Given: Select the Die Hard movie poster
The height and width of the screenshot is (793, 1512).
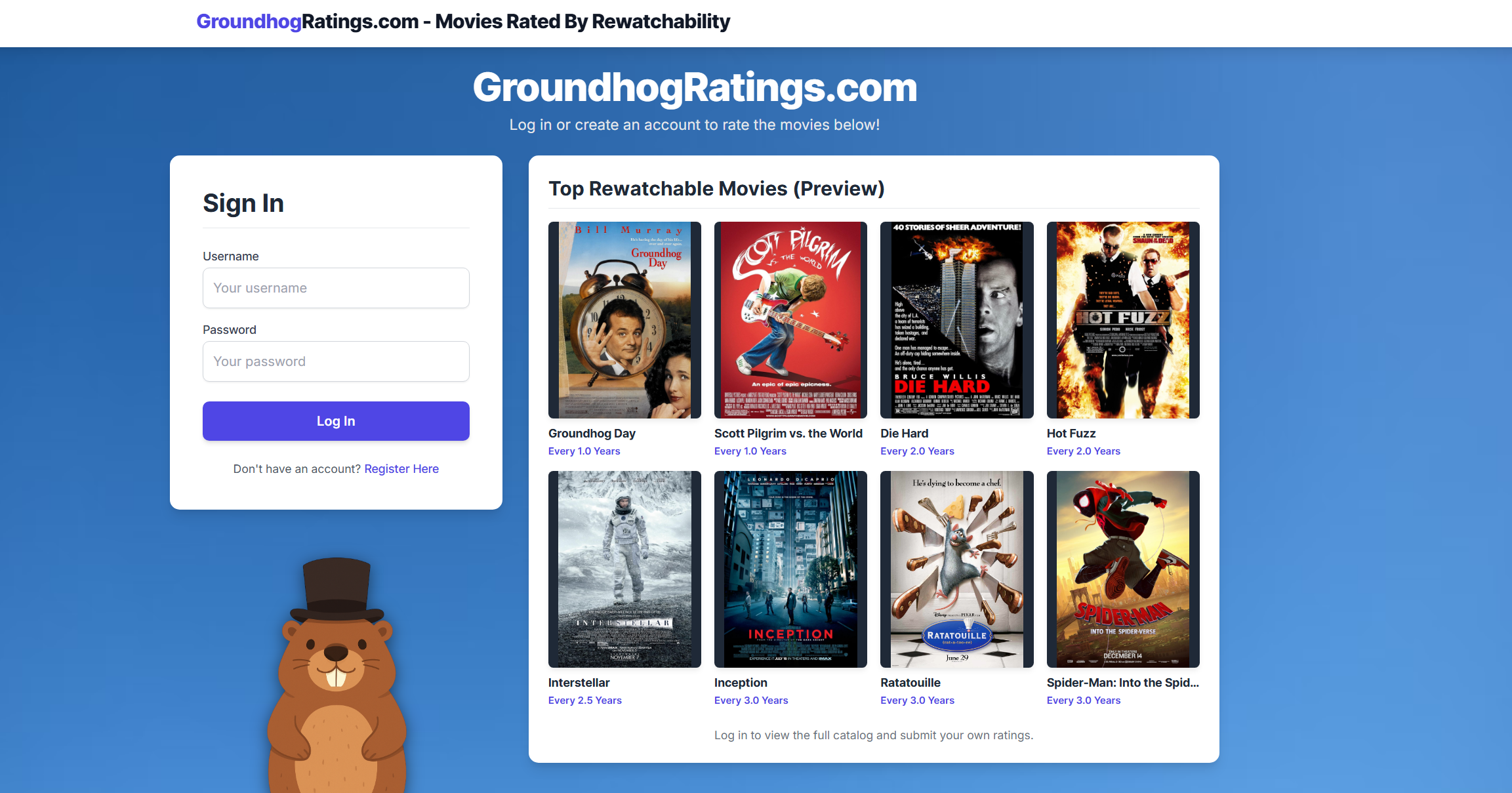Looking at the screenshot, I should [957, 320].
